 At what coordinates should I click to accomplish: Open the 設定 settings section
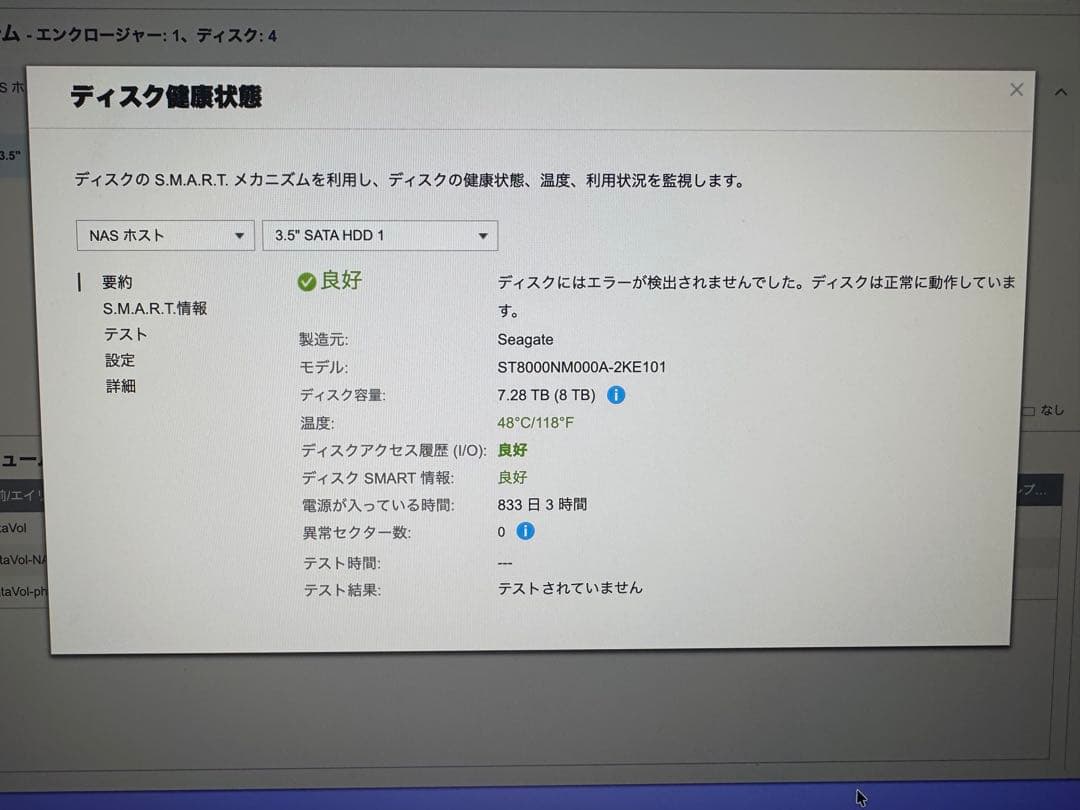120,360
